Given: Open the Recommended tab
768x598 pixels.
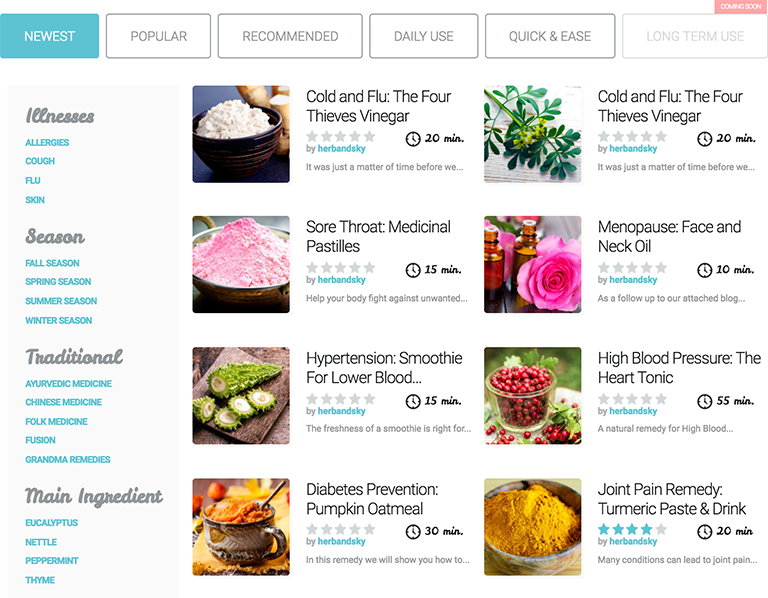Looking at the screenshot, I should 290,36.
